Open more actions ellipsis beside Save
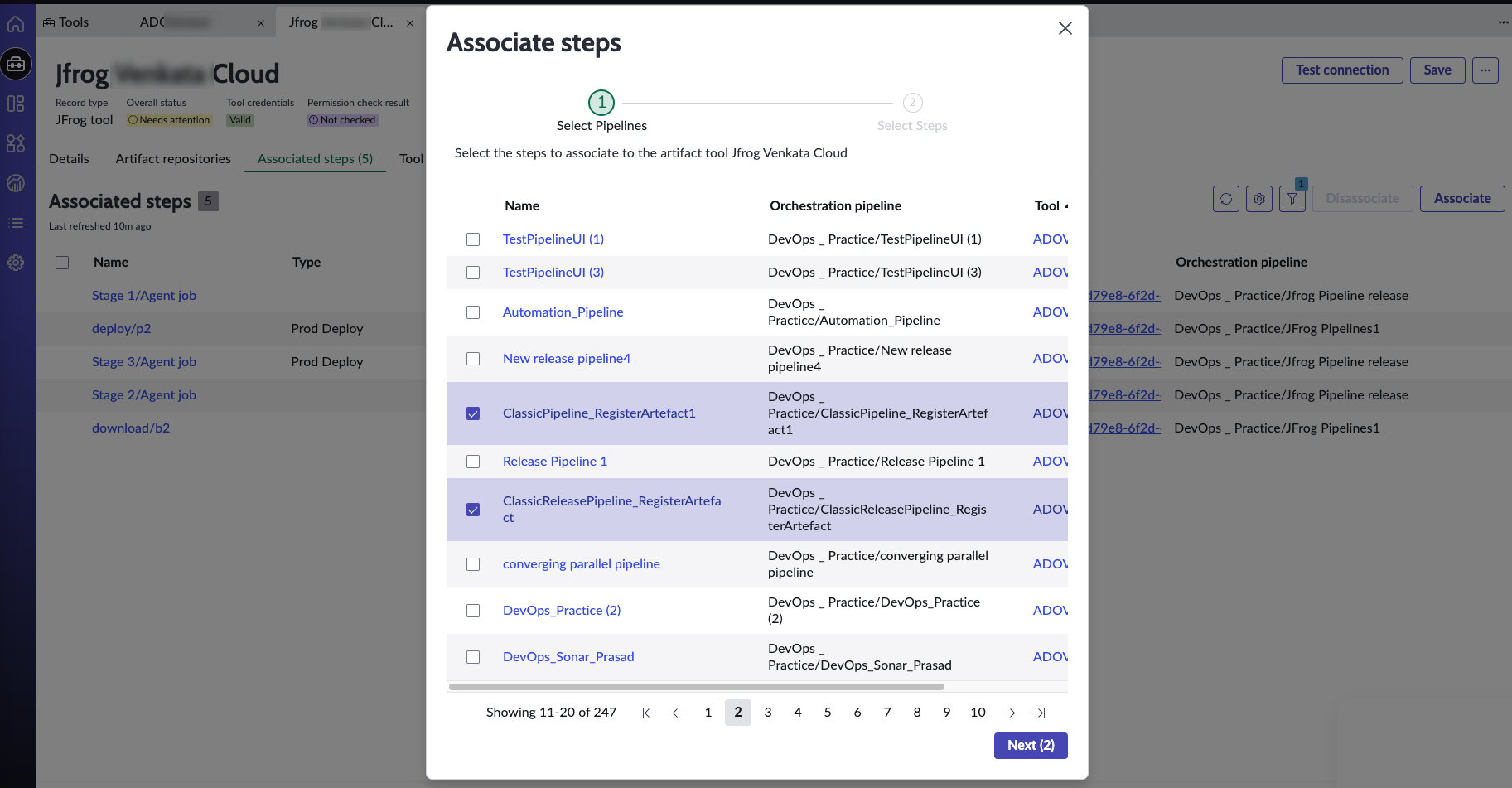The width and height of the screenshot is (1512, 788). [x=1485, y=70]
